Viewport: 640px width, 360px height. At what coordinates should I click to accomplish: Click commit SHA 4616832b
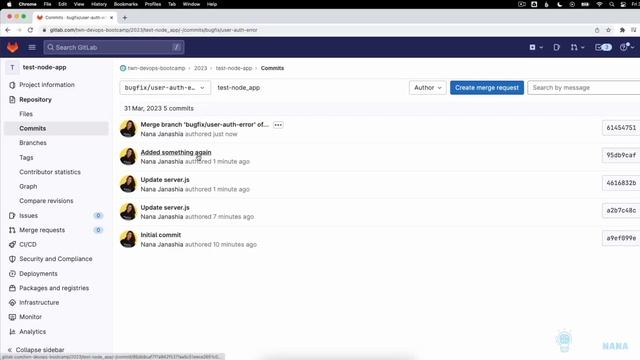click(621, 183)
